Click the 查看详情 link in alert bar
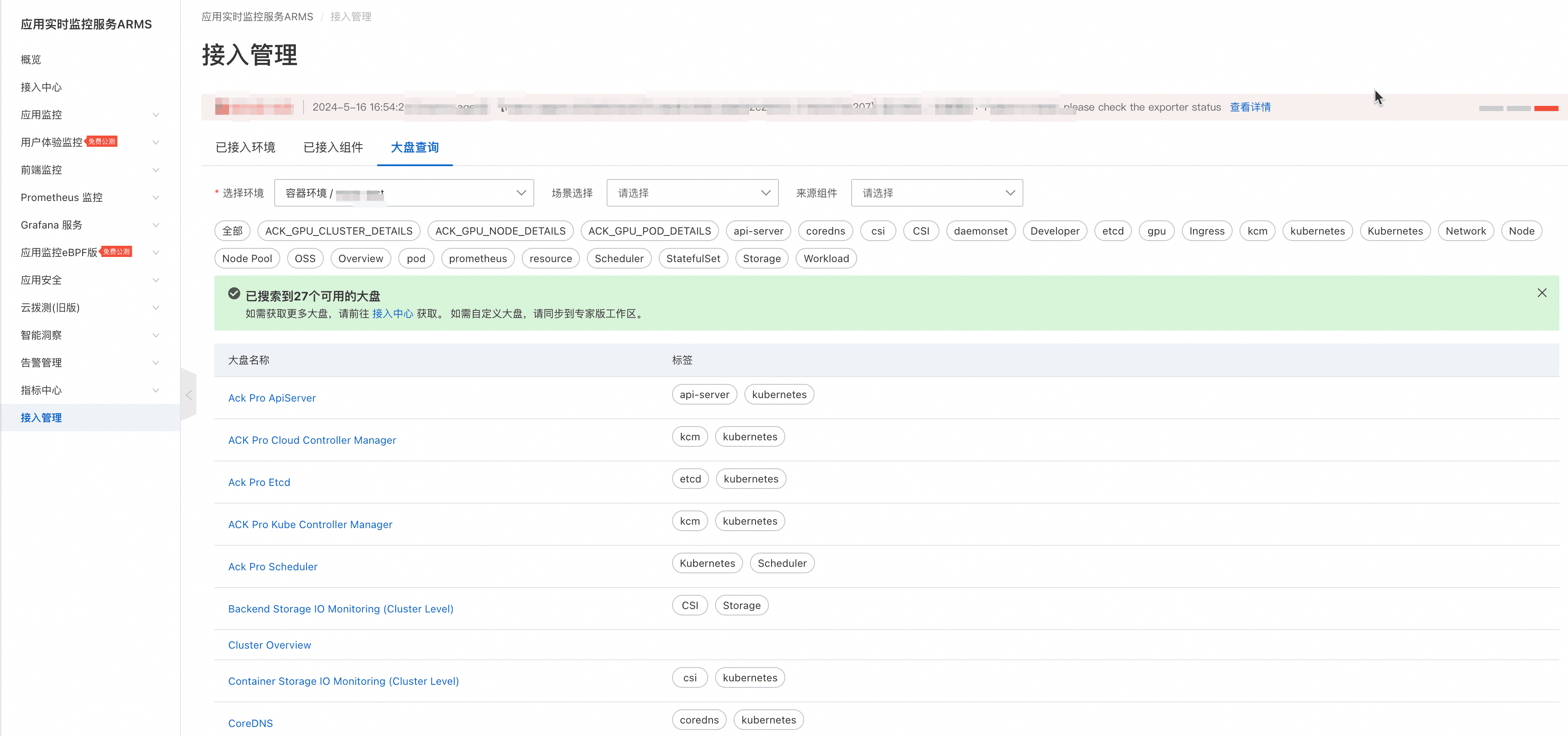 [x=1250, y=107]
